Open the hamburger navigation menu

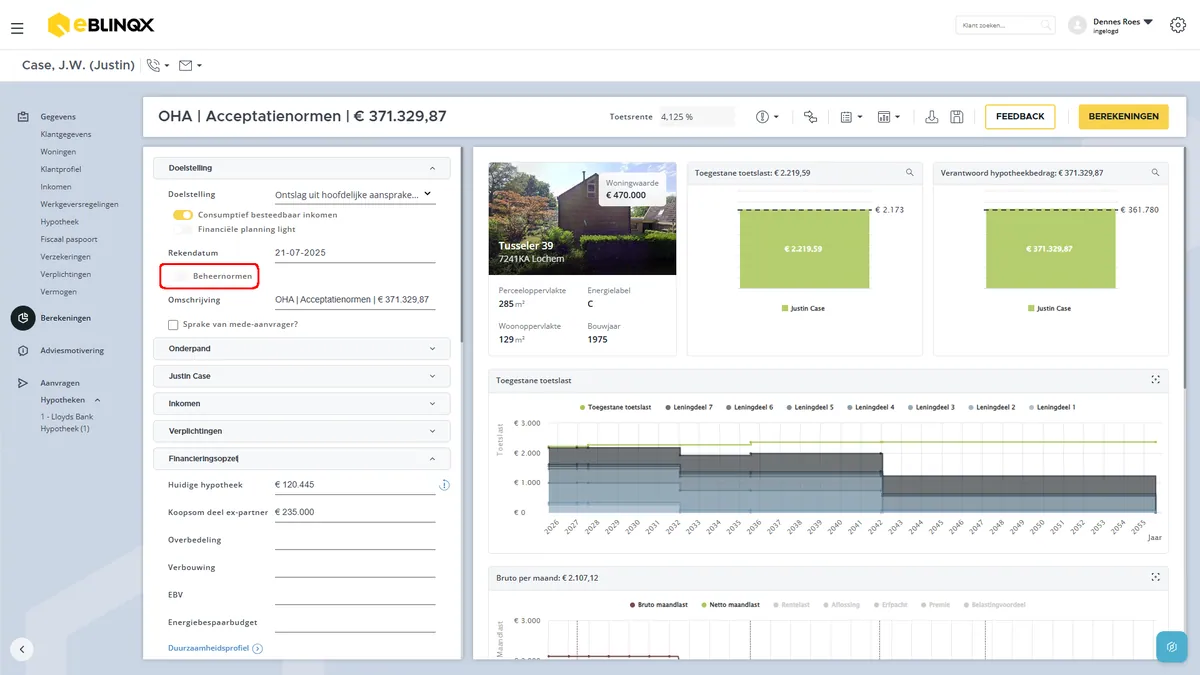17,27
